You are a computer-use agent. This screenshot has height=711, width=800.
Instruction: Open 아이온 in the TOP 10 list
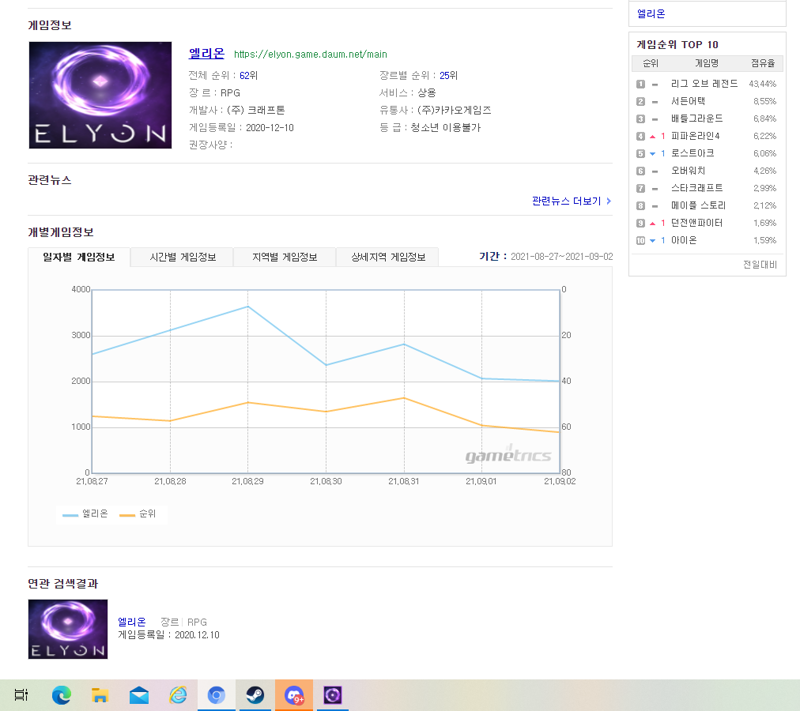(684, 240)
